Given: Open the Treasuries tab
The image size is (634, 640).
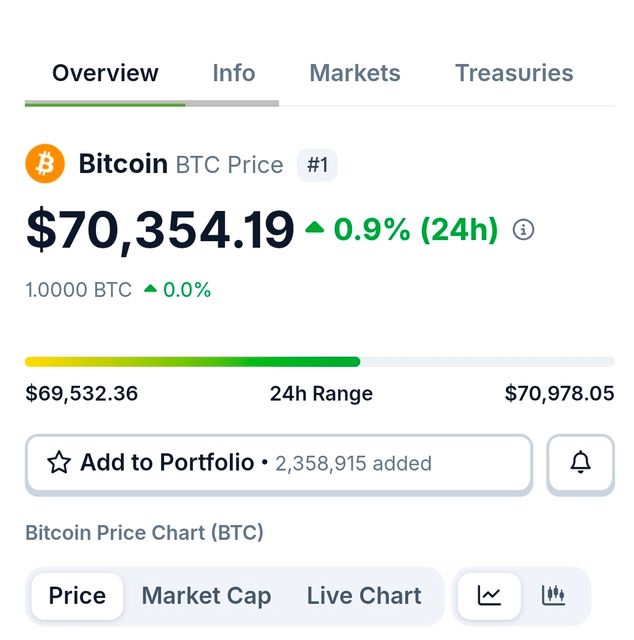Looking at the screenshot, I should [x=514, y=73].
